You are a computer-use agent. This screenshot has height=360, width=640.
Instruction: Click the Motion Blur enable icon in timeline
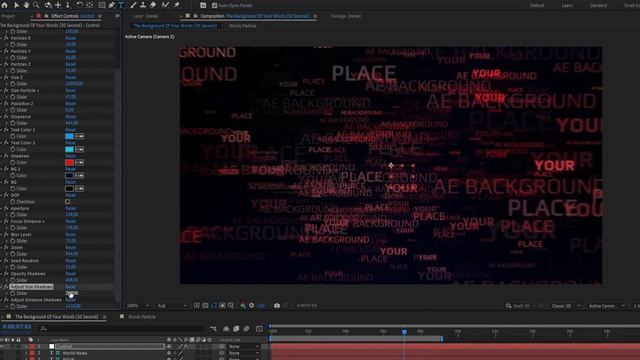(x=247, y=329)
